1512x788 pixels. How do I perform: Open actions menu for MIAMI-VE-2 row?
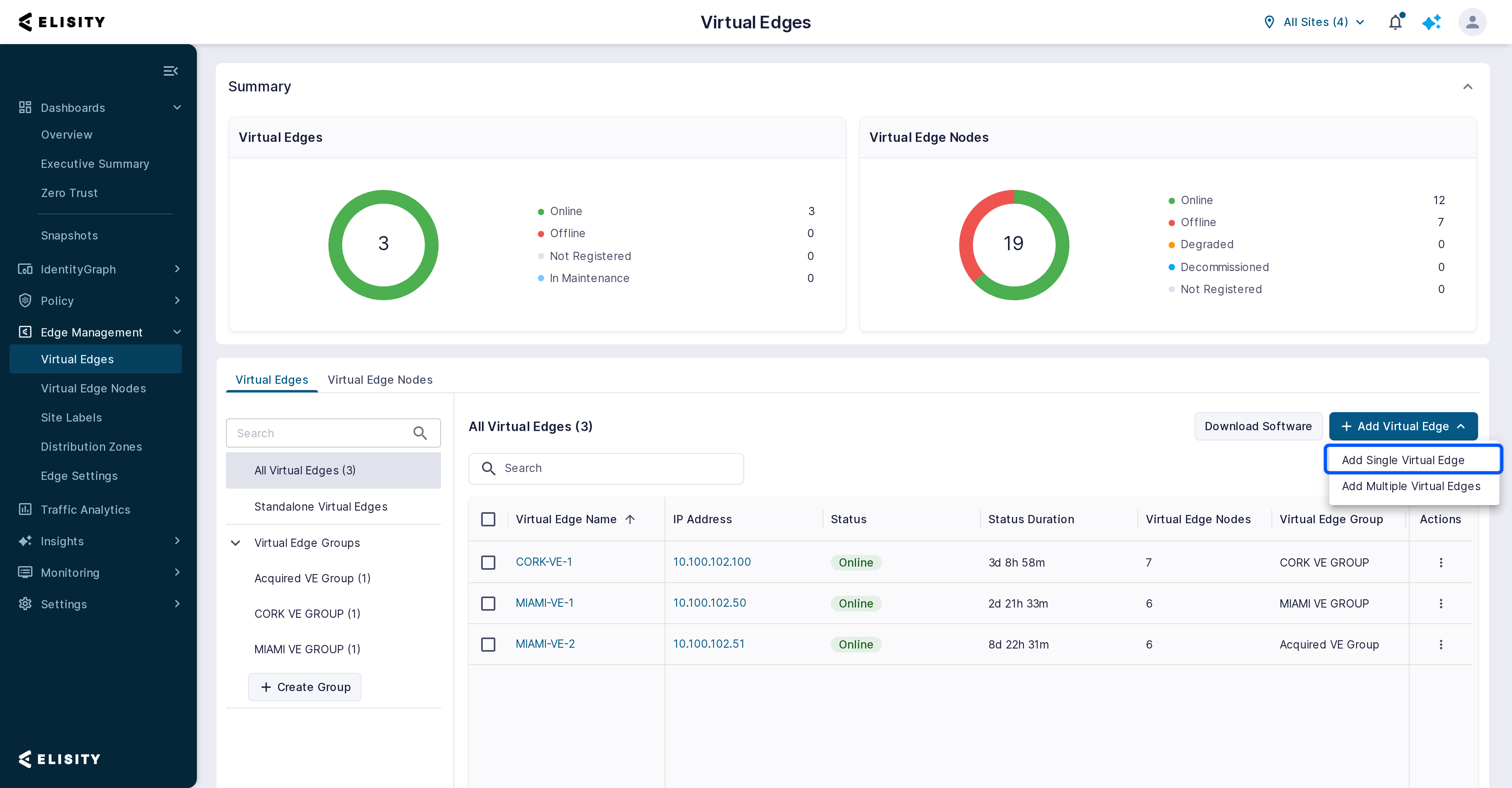tap(1440, 645)
